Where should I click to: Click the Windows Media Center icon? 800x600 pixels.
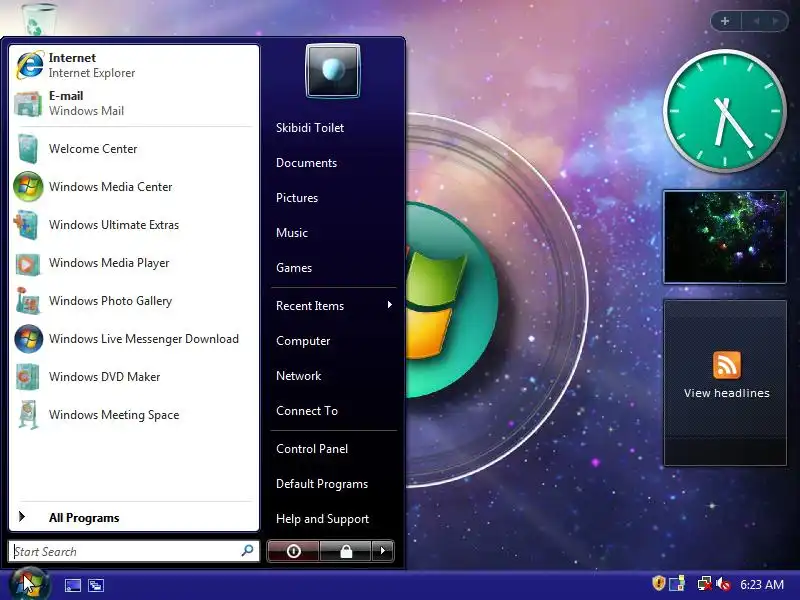[x=28, y=187]
